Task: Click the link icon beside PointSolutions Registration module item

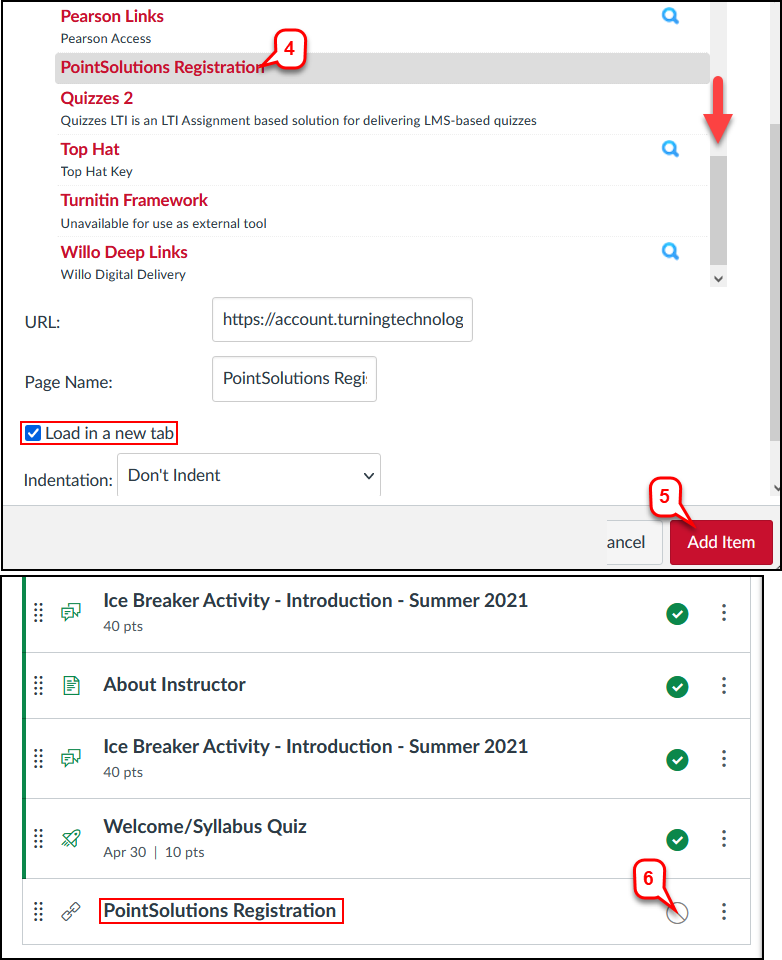Action: click(70, 912)
